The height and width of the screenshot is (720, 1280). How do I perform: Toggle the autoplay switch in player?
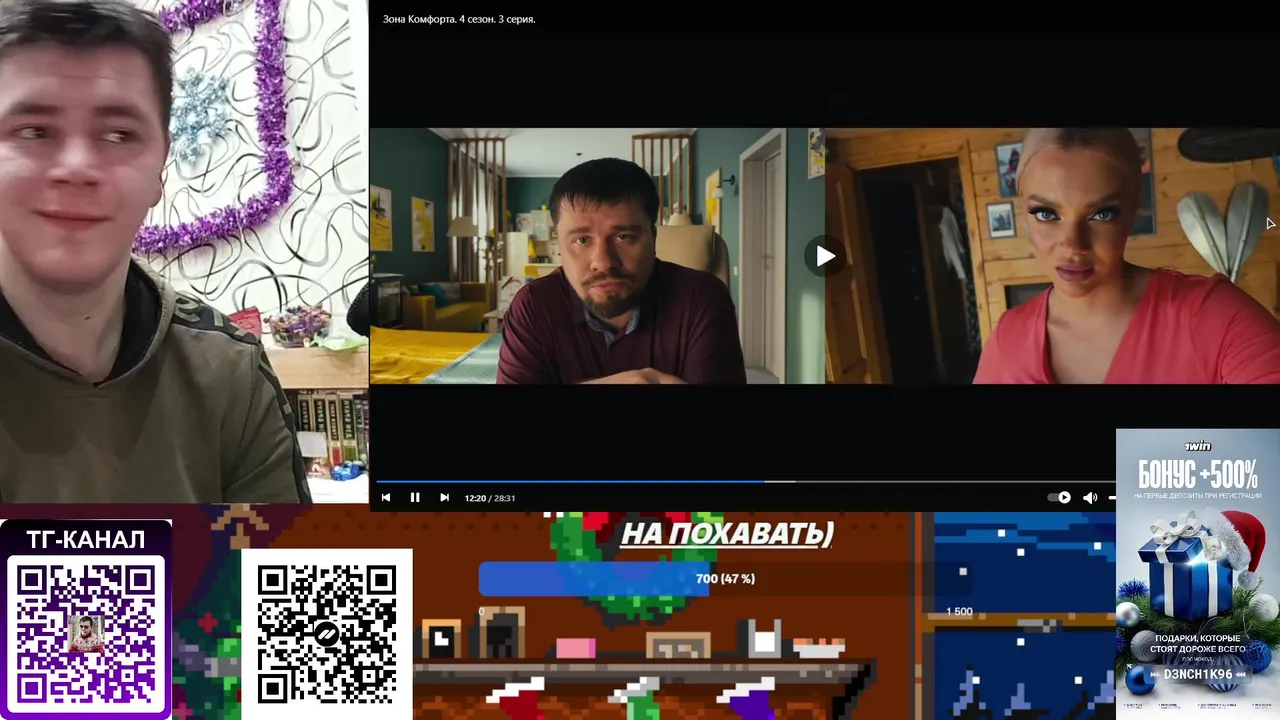1059,497
